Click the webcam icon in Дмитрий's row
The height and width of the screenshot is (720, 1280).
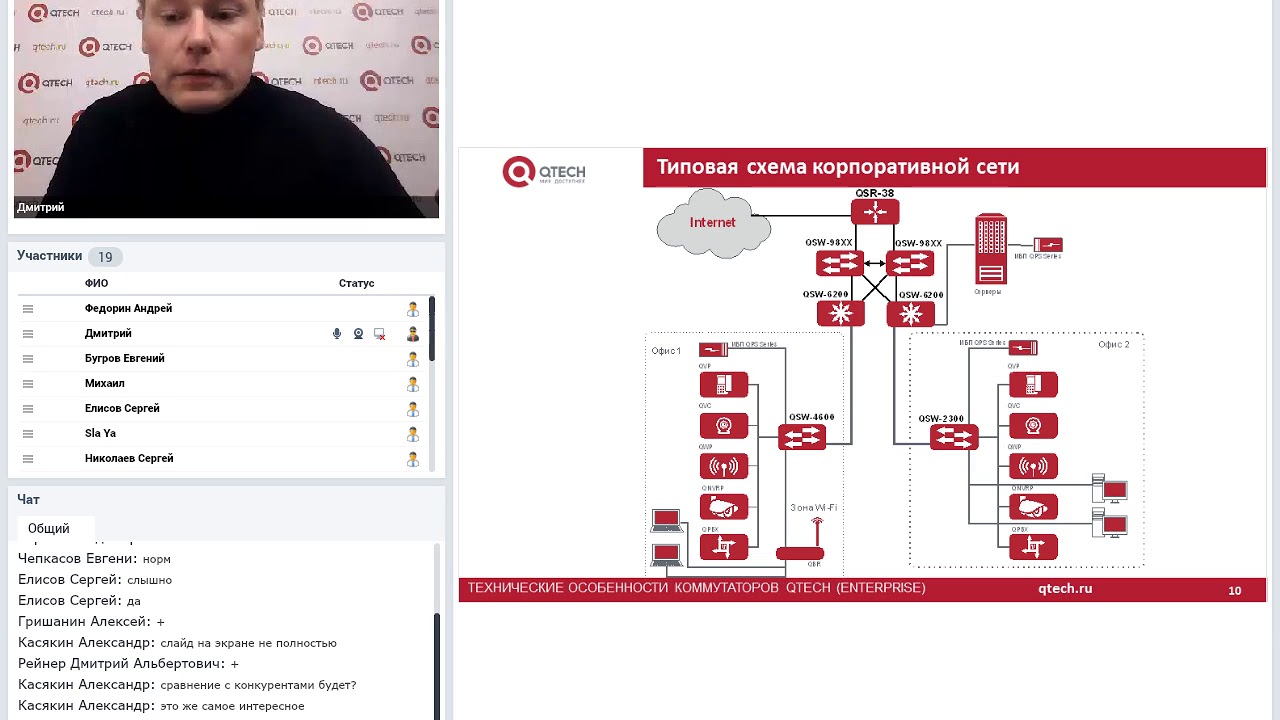tap(358, 334)
